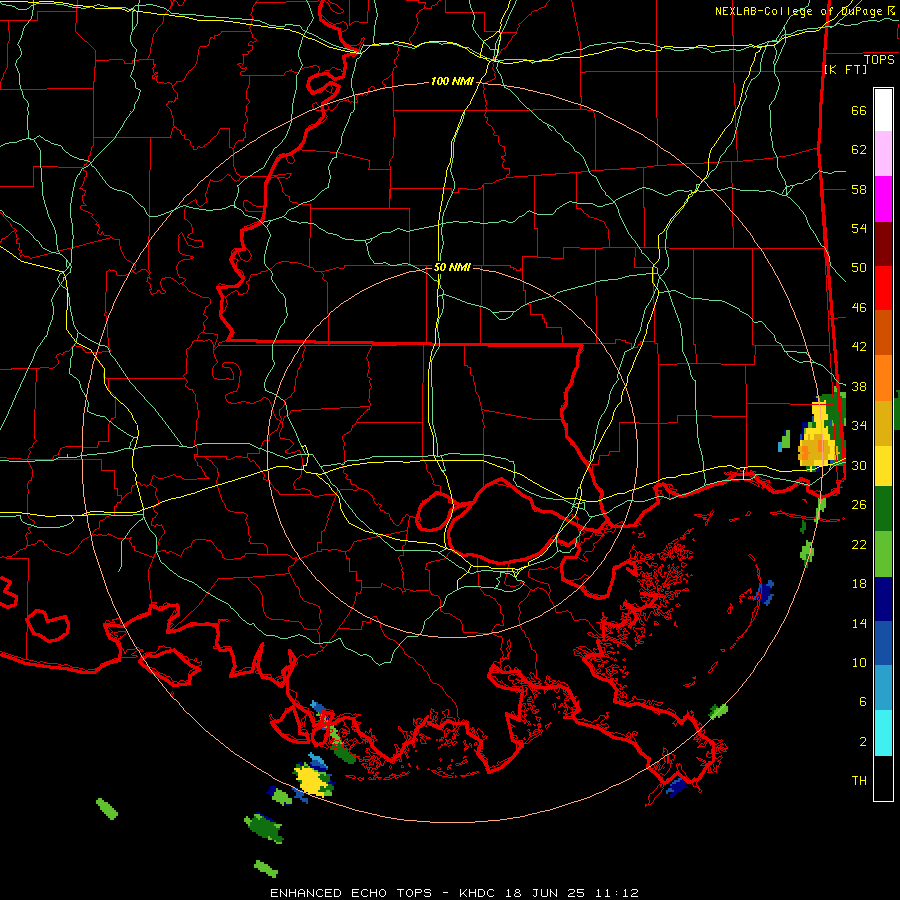Image resolution: width=900 pixels, height=900 pixels.
Task: Click the 62 legend value
Action: click(x=859, y=150)
